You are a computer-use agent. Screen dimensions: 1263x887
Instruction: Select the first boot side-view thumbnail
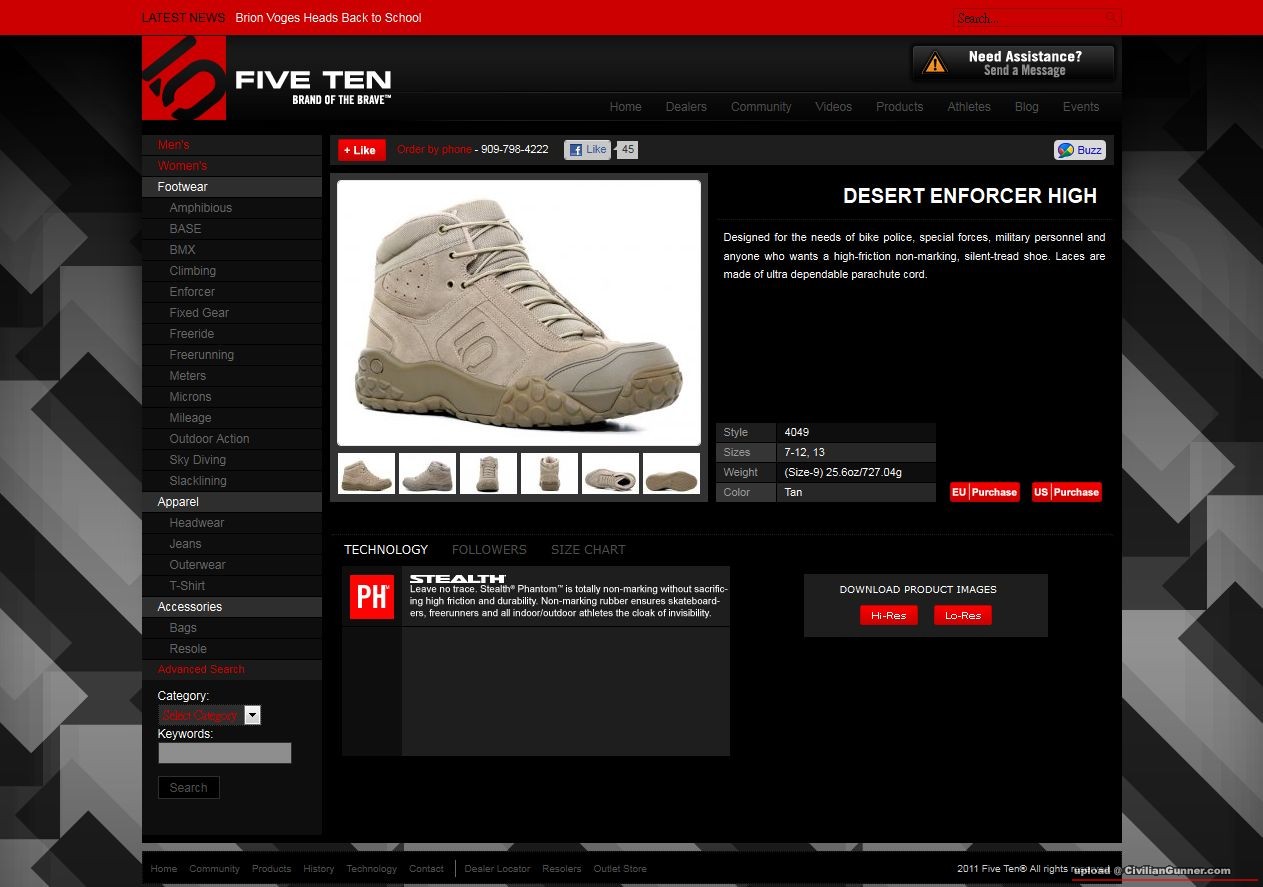tap(366, 473)
